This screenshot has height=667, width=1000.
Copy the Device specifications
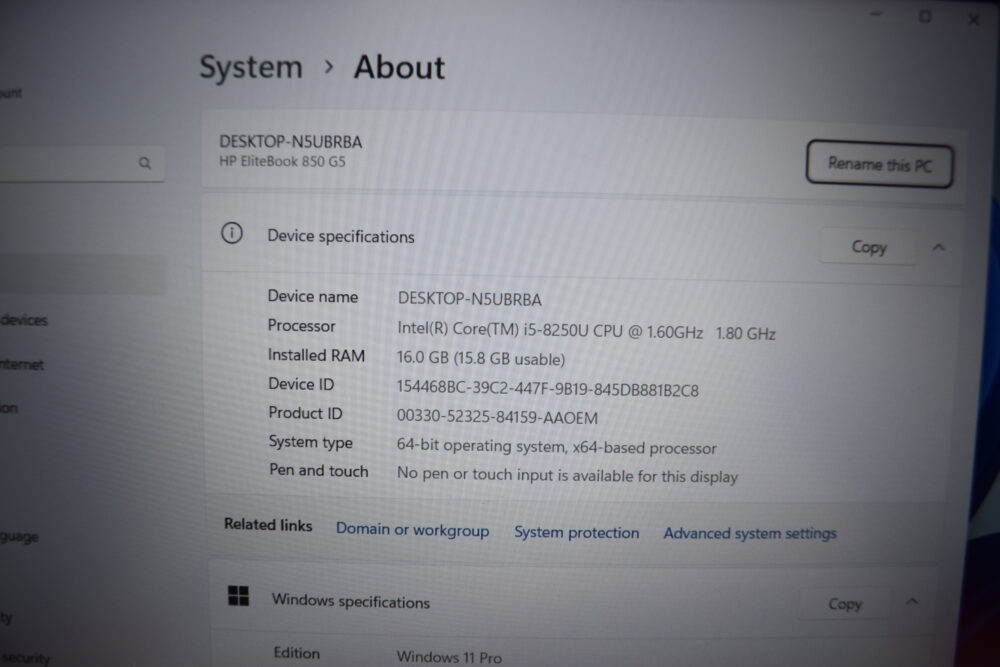[869, 247]
